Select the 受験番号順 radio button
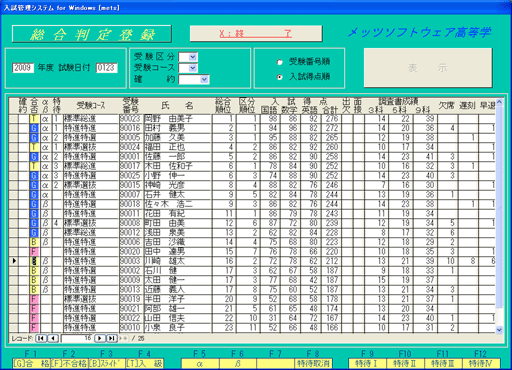Viewport: 512px width, 370px height. pyautogui.click(x=280, y=62)
